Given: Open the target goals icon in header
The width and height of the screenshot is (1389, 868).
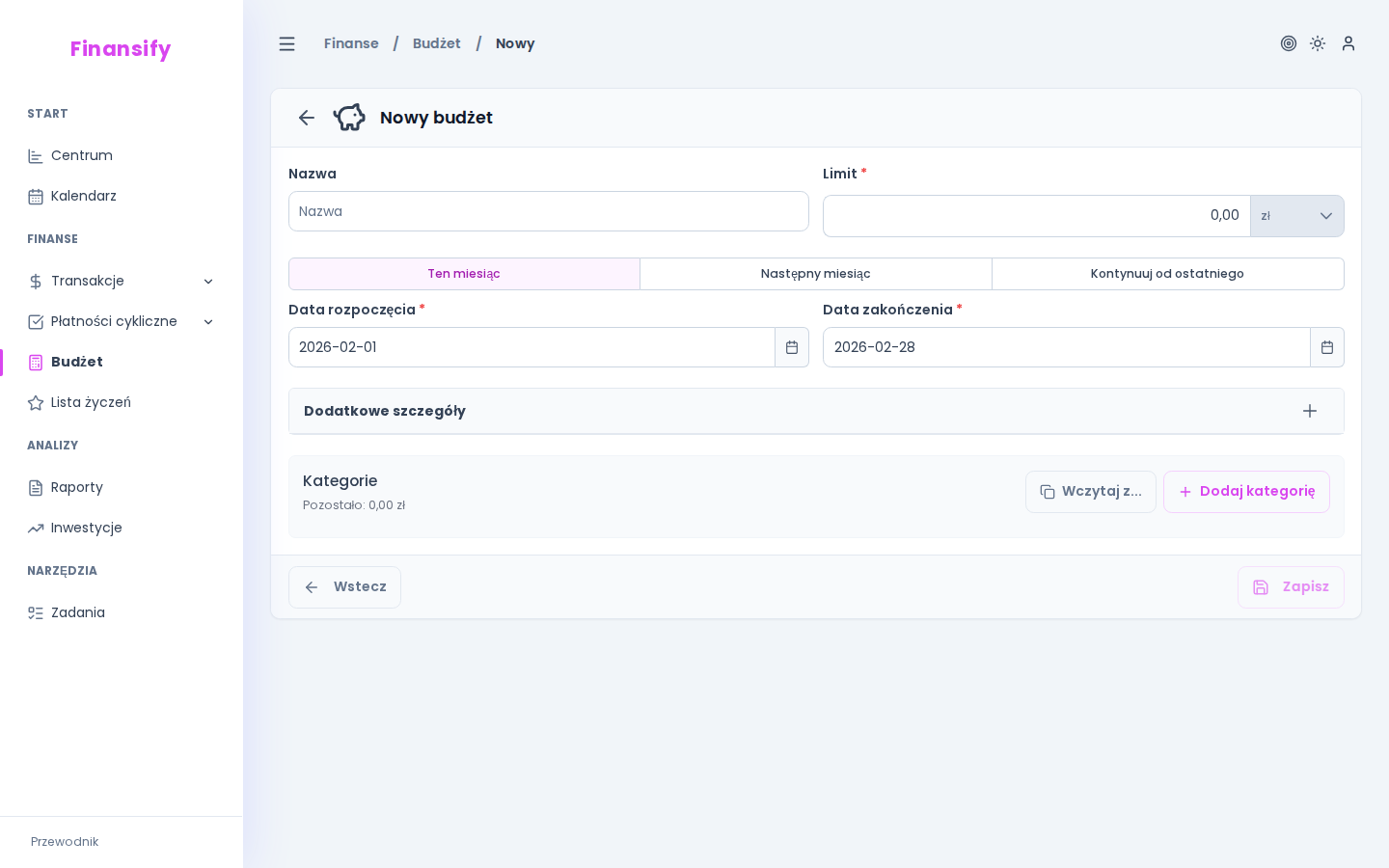Looking at the screenshot, I should point(1288,43).
